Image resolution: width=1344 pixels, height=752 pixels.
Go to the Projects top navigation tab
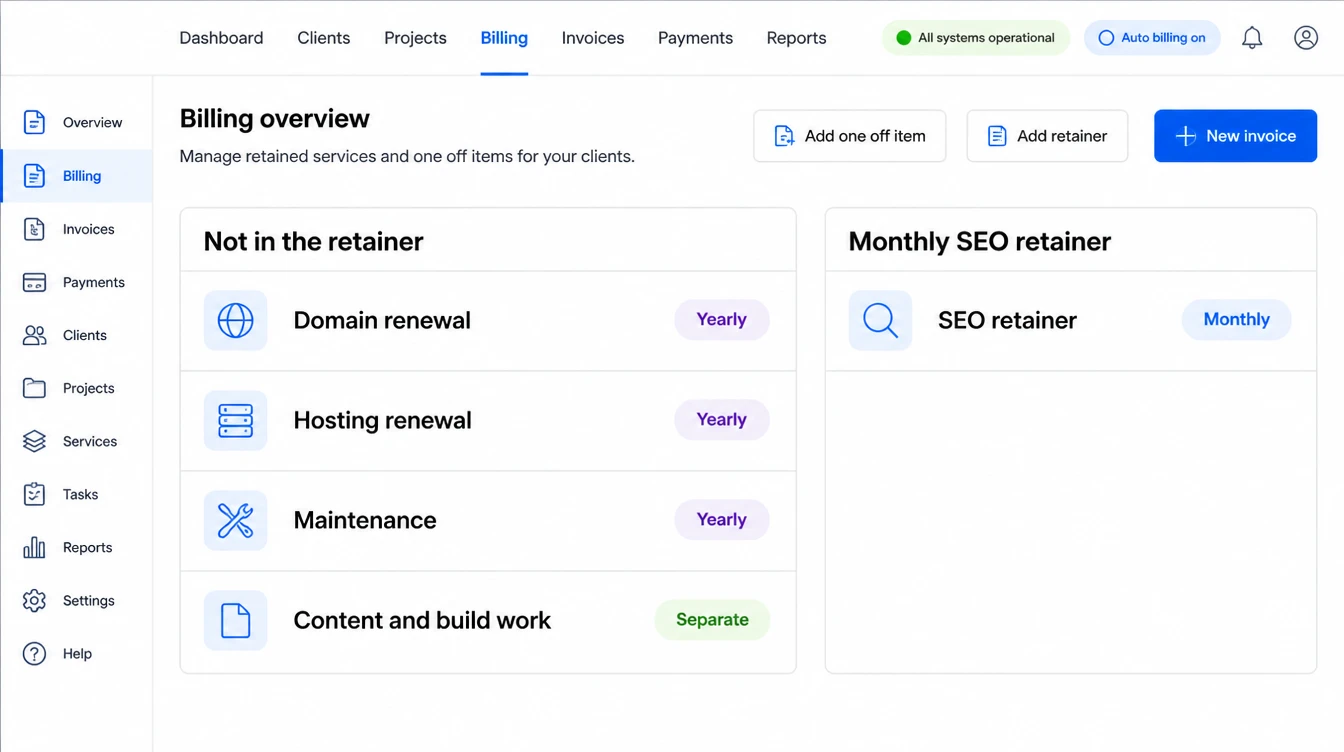pos(415,38)
